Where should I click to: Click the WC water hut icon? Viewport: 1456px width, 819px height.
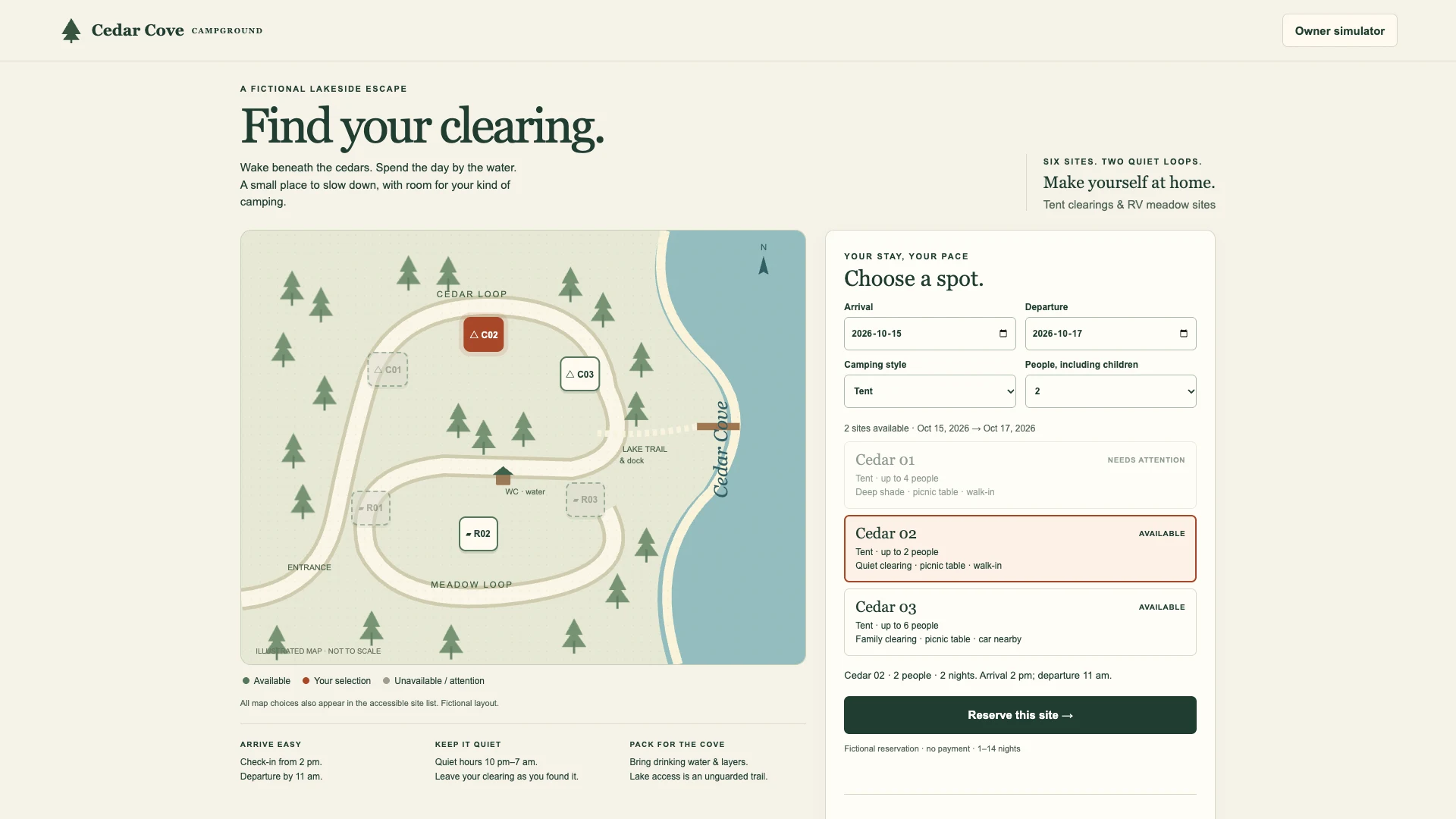click(x=503, y=476)
